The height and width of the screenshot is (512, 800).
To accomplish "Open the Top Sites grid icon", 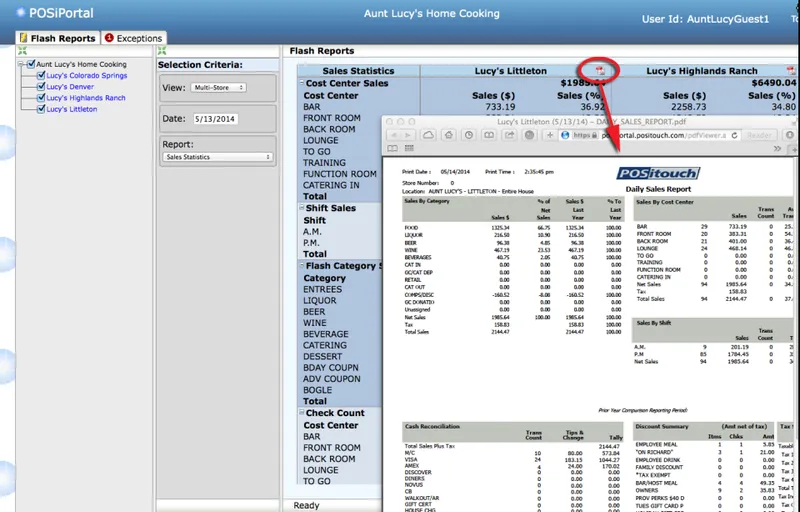I will pyautogui.click(x=409, y=148).
